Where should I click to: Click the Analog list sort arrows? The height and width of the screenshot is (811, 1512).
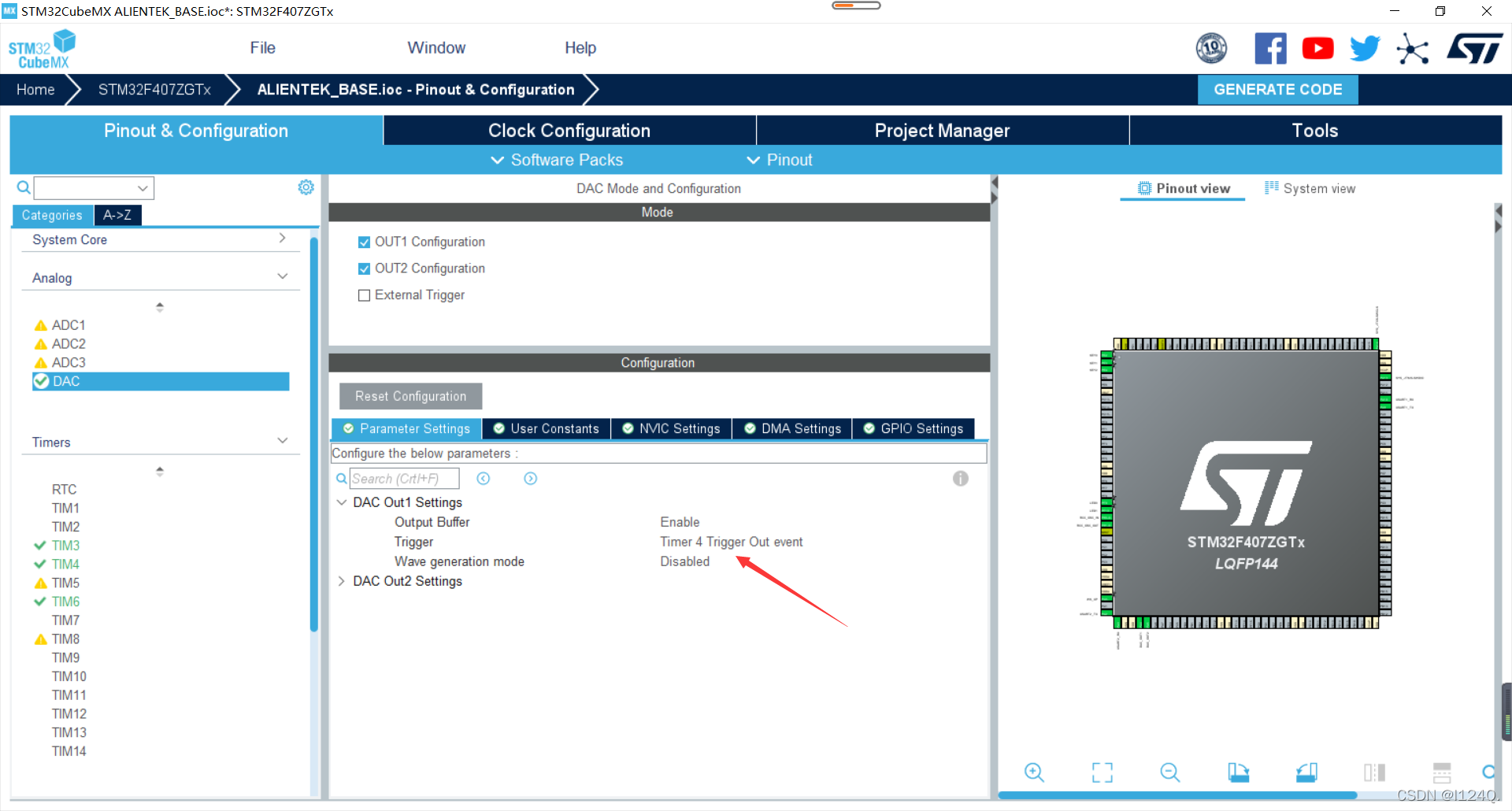tap(160, 307)
